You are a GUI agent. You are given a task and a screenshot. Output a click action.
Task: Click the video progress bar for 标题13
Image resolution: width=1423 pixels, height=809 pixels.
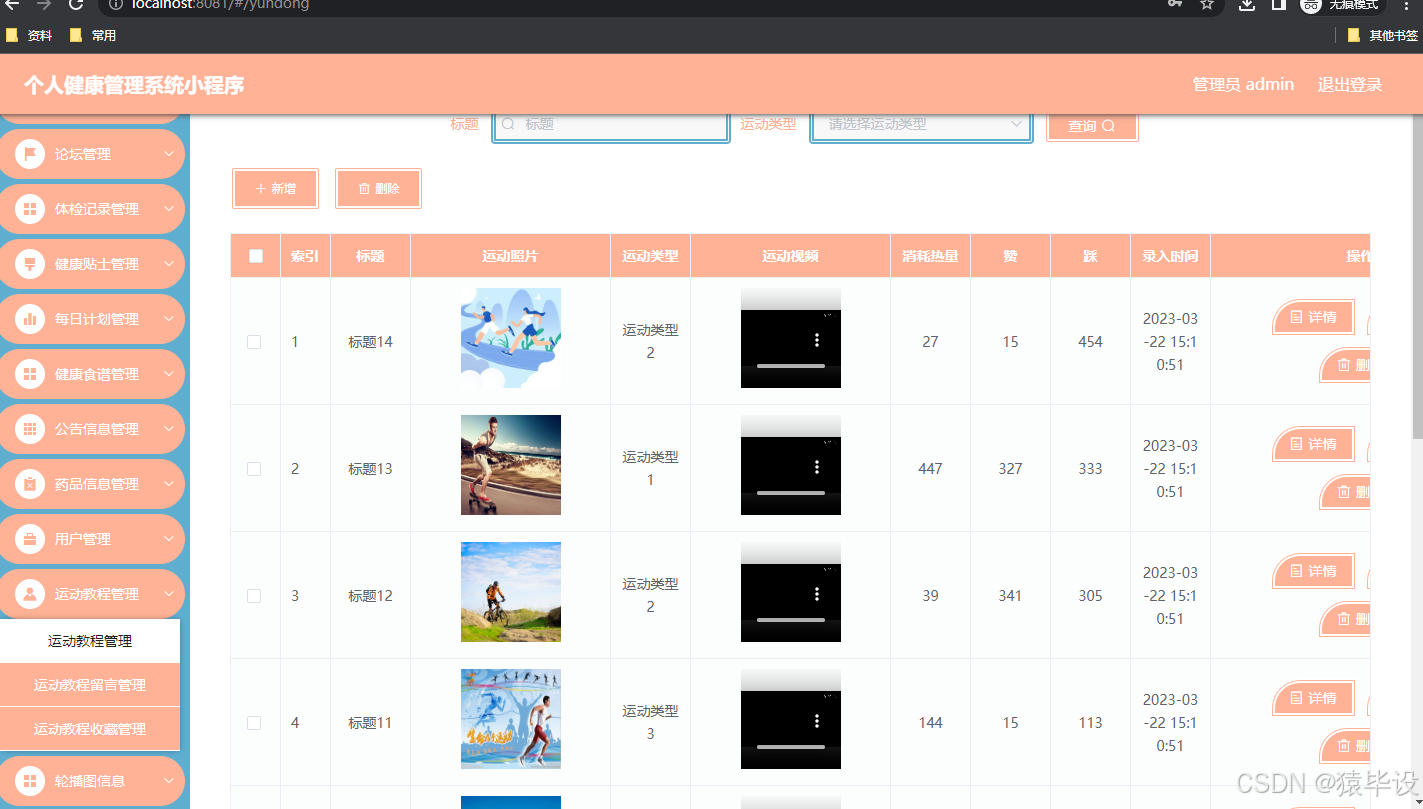click(x=791, y=493)
